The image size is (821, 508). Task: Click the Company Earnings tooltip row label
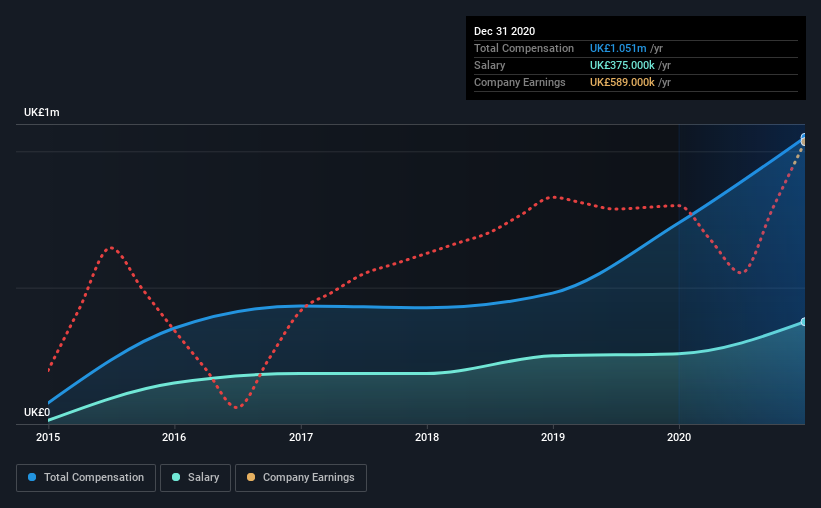[x=520, y=83]
